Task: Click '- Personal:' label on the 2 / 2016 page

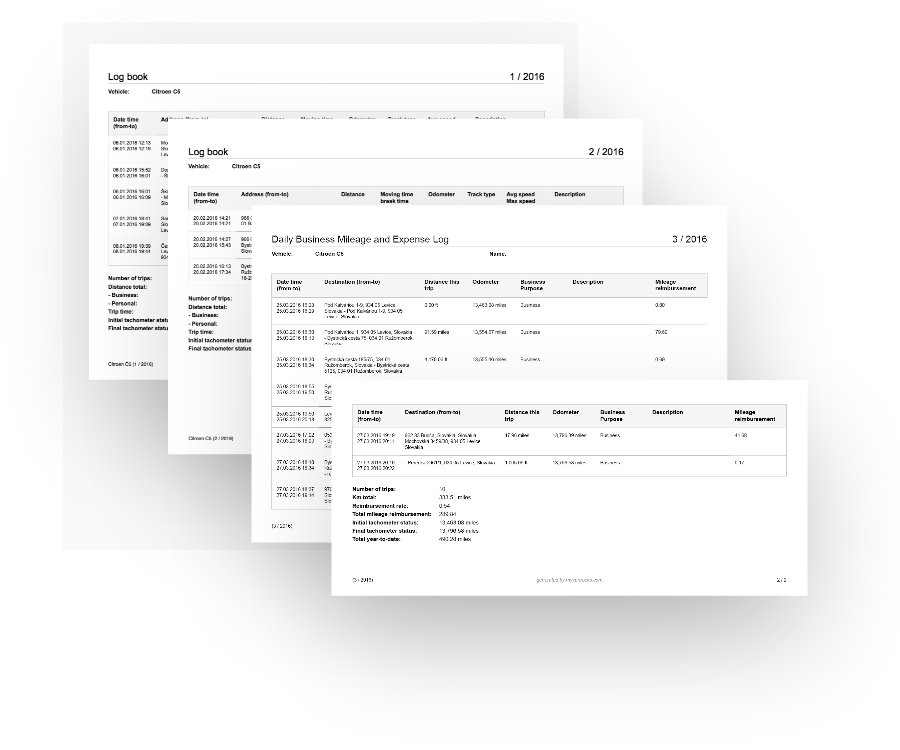Action: pos(203,324)
